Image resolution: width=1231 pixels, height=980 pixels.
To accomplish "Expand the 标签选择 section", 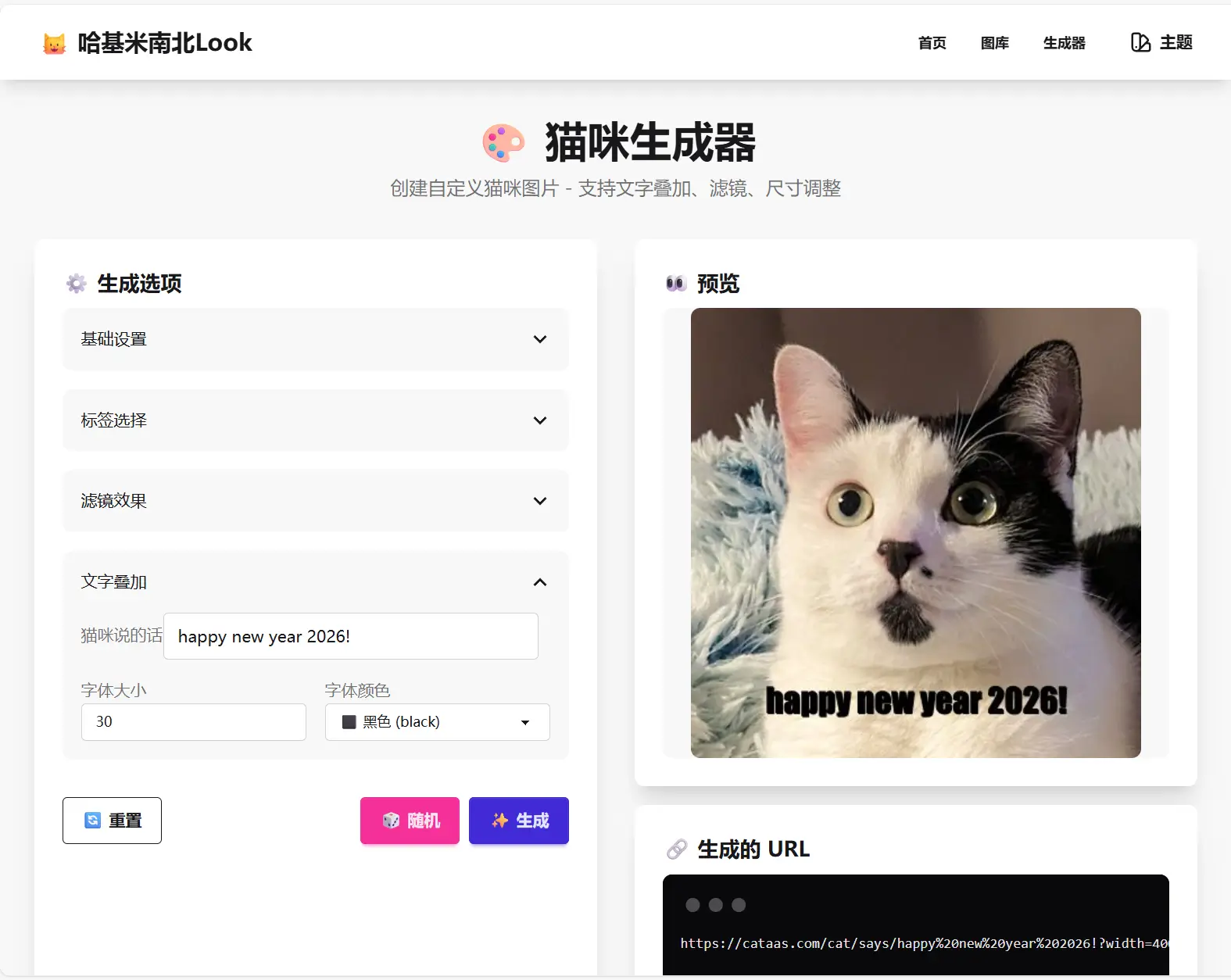I will pos(315,420).
